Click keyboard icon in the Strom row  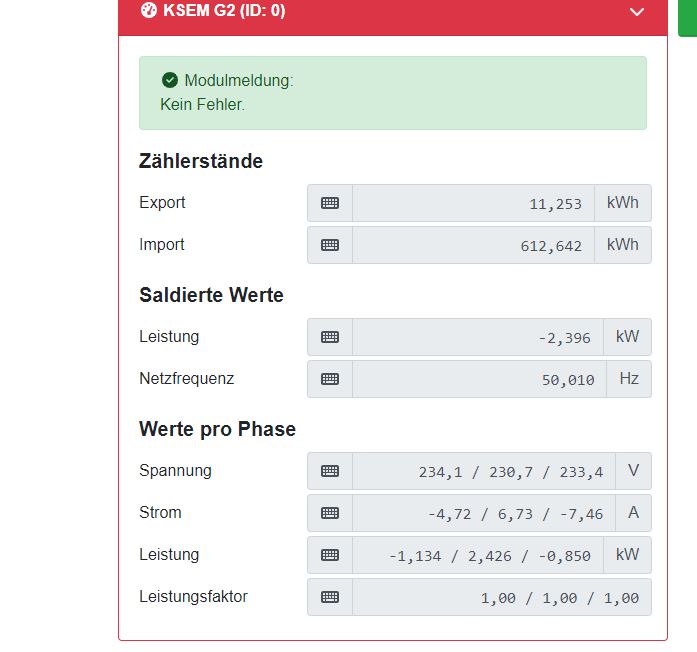click(330, 513)
